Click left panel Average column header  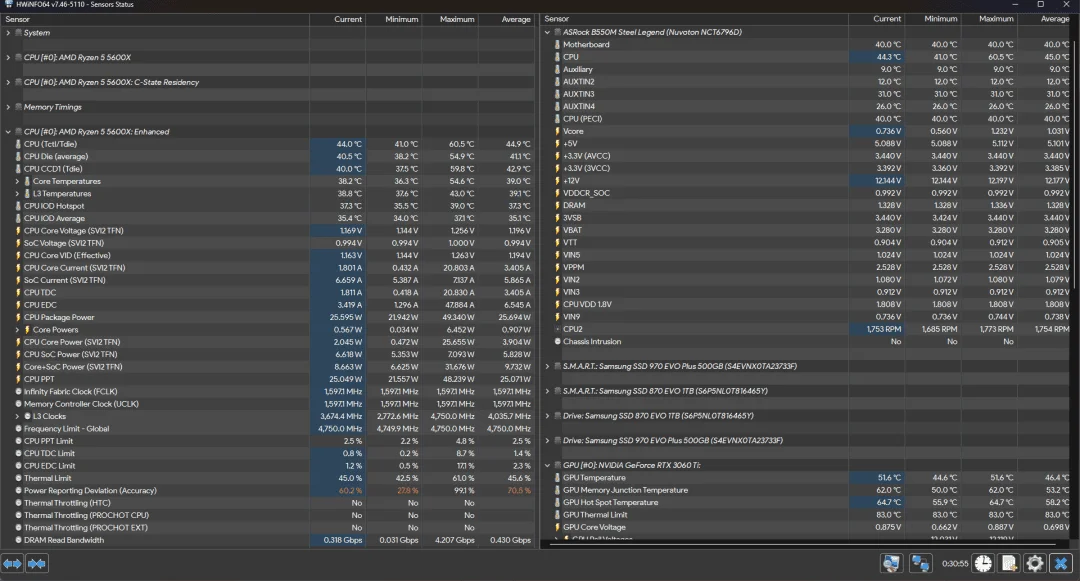506,19
